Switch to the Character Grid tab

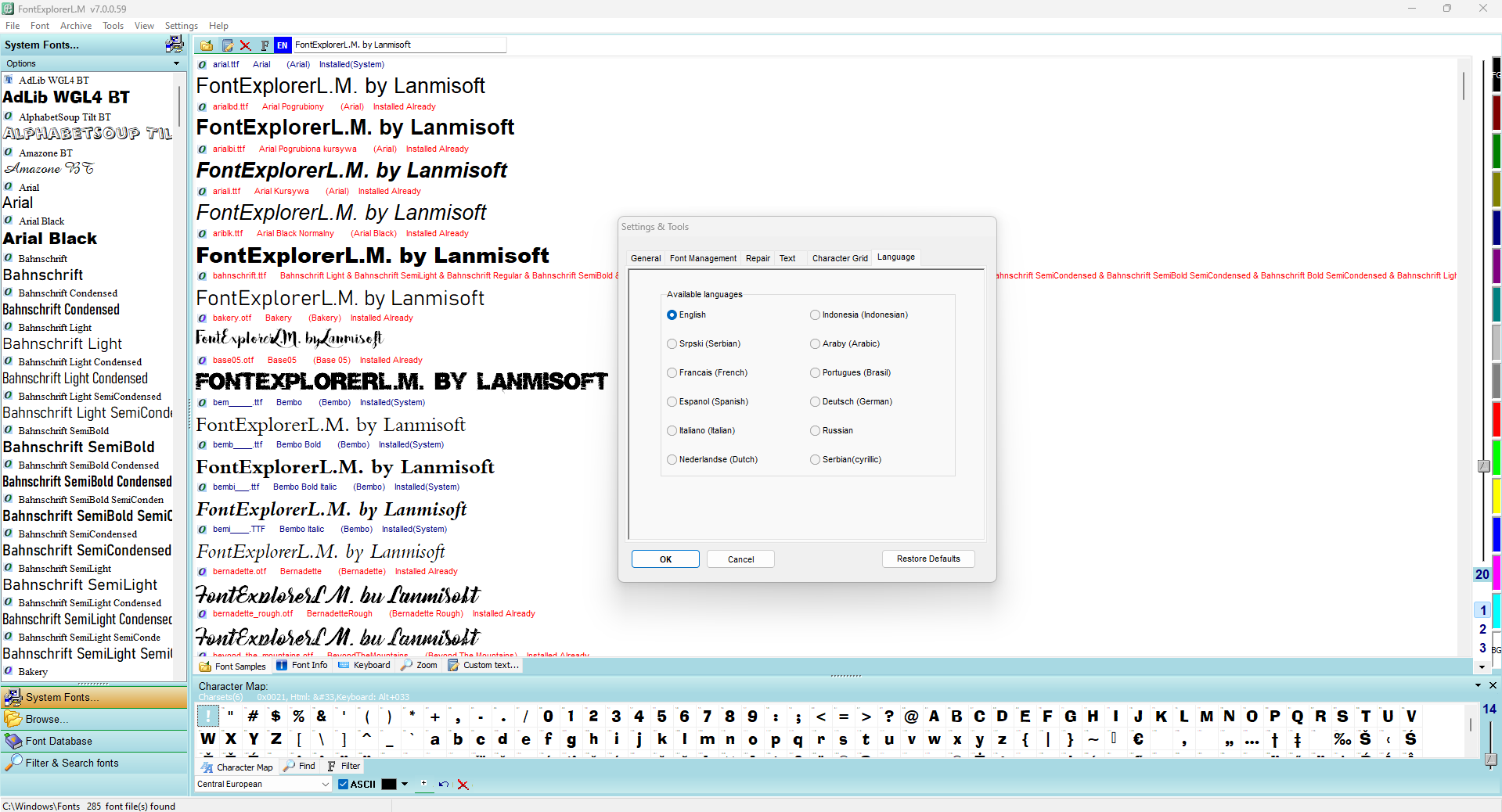840,258
